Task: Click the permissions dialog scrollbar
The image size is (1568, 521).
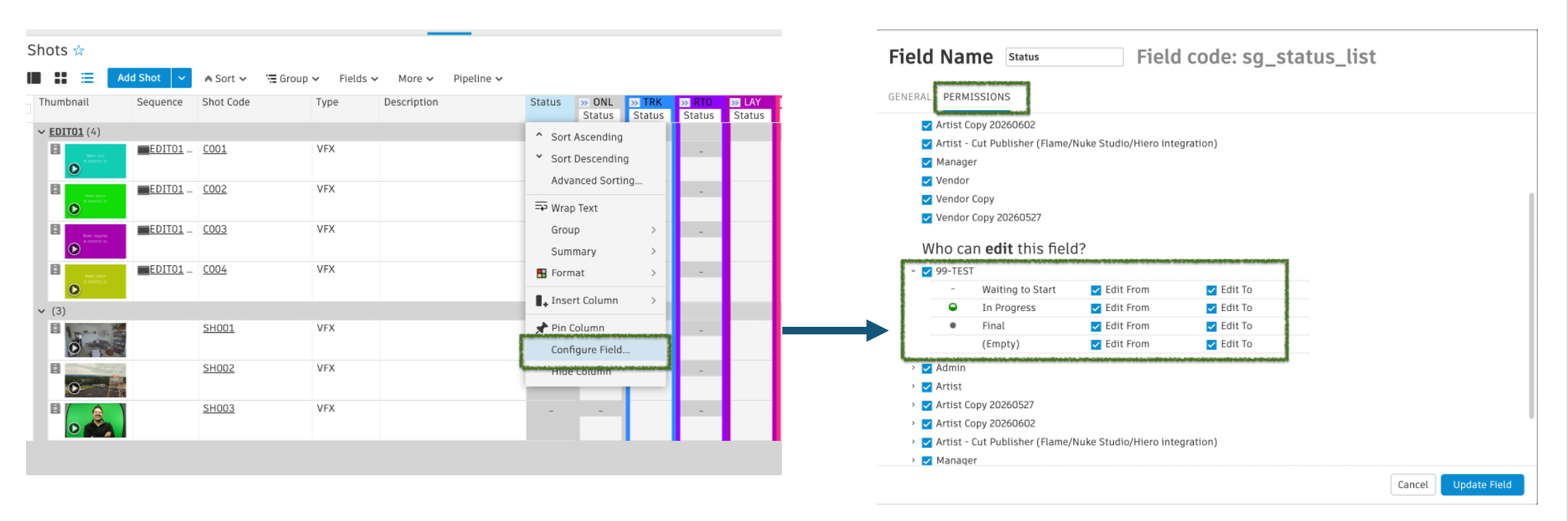Action: 1531,306
